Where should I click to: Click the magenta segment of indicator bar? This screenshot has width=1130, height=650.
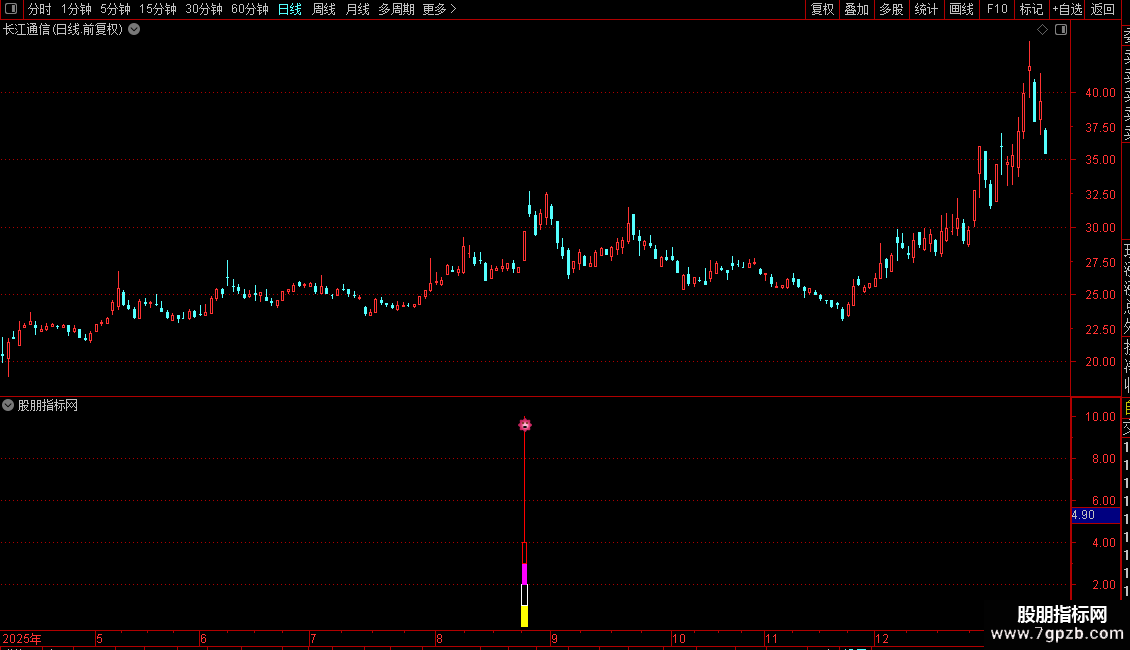click(x=525, y=574)
